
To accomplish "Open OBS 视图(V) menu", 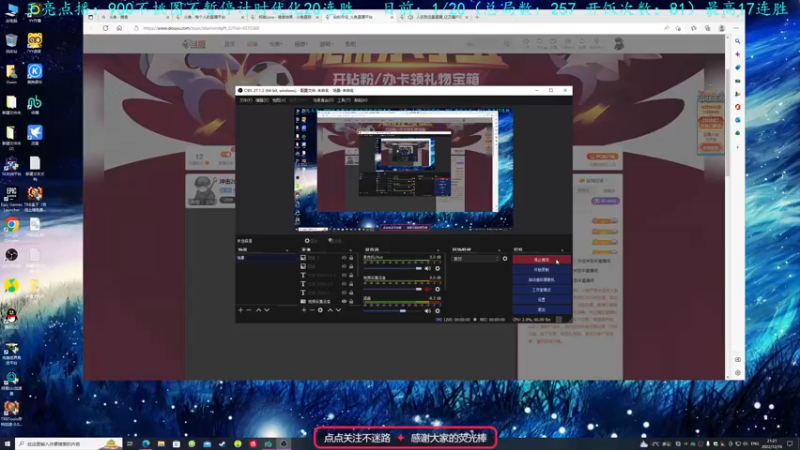I will click(279, 101).
